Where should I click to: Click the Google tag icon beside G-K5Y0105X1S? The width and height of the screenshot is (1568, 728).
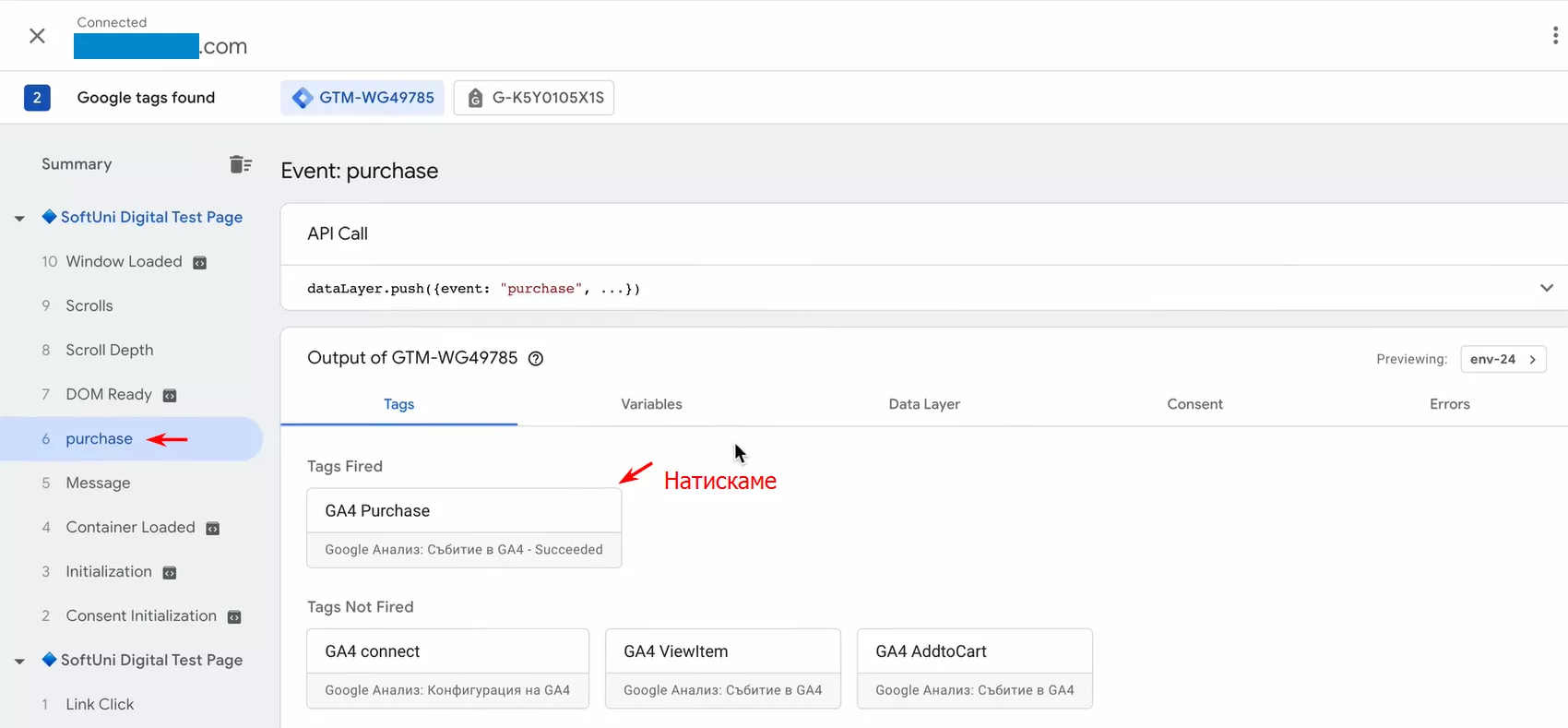tap(475, 98)
